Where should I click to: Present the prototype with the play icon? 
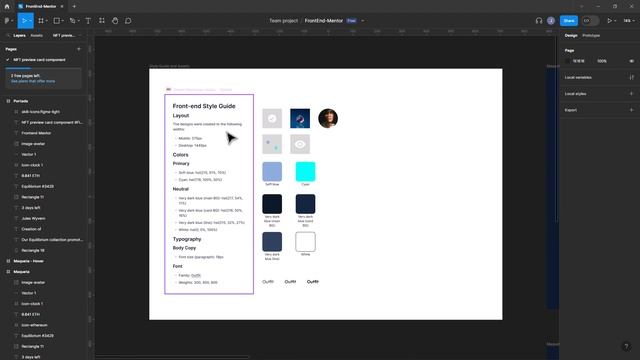pyautogui.click(x=609, y=20)
